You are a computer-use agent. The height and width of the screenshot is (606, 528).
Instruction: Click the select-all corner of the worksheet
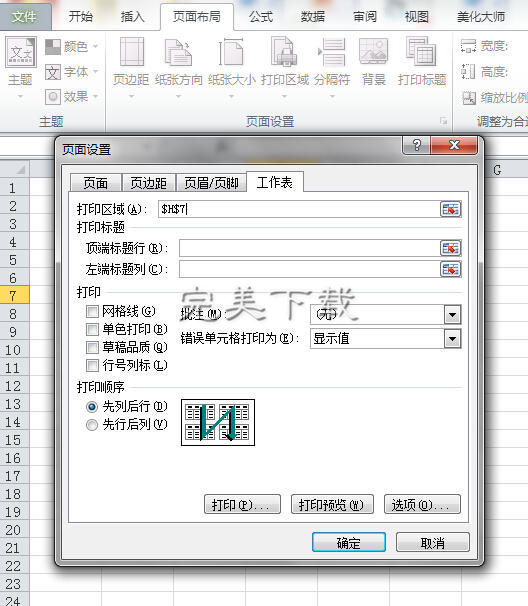click(x=15, y=169)
